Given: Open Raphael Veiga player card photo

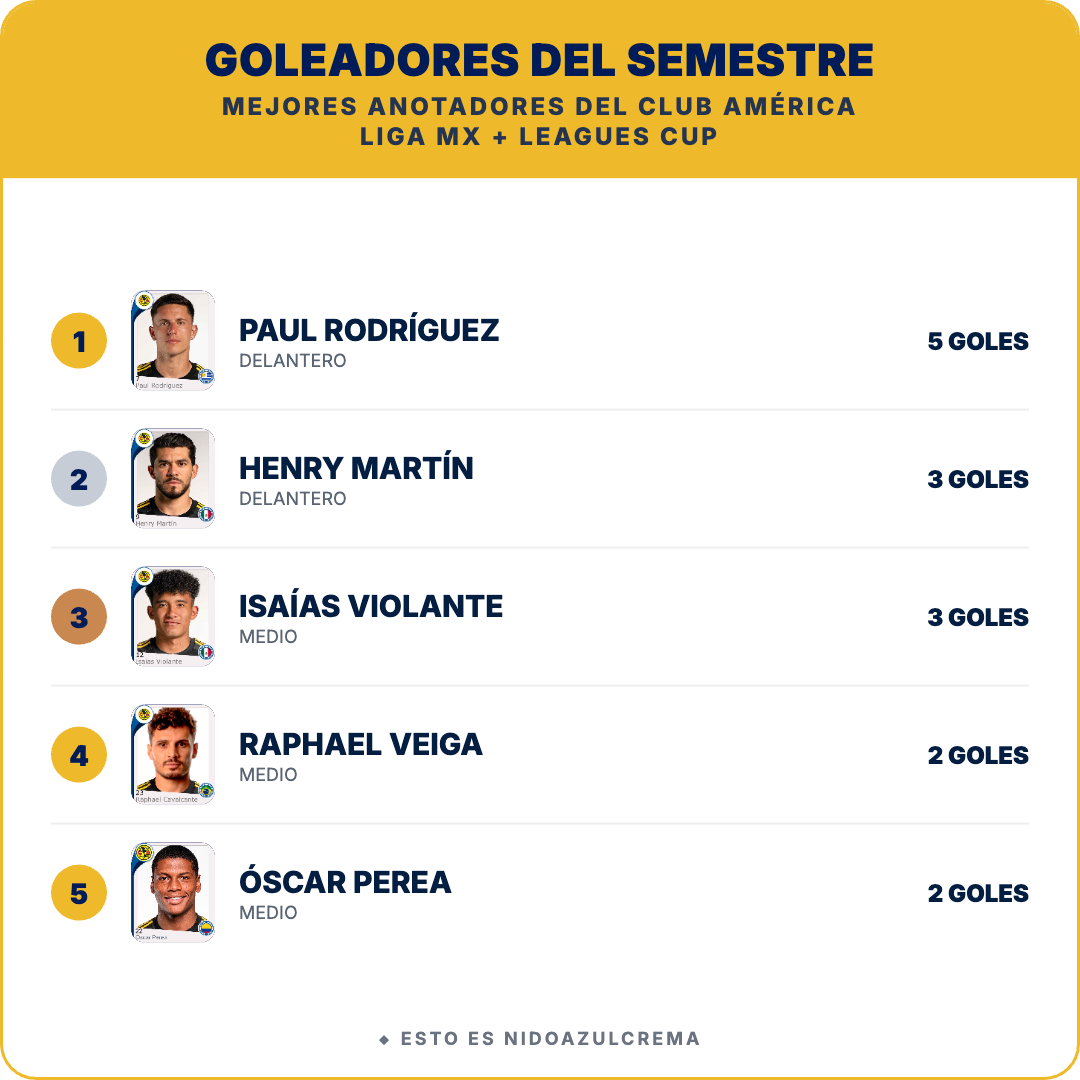Looking at the screenshot, I should (x=173, y=755).
